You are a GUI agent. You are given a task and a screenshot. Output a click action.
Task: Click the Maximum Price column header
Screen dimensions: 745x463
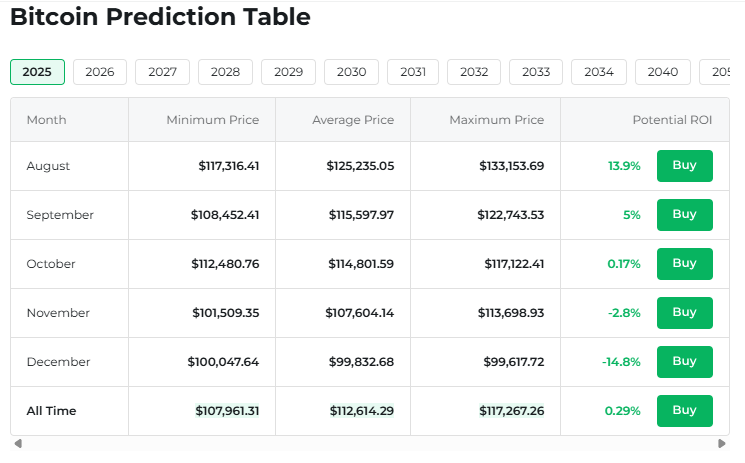point(496,120)
